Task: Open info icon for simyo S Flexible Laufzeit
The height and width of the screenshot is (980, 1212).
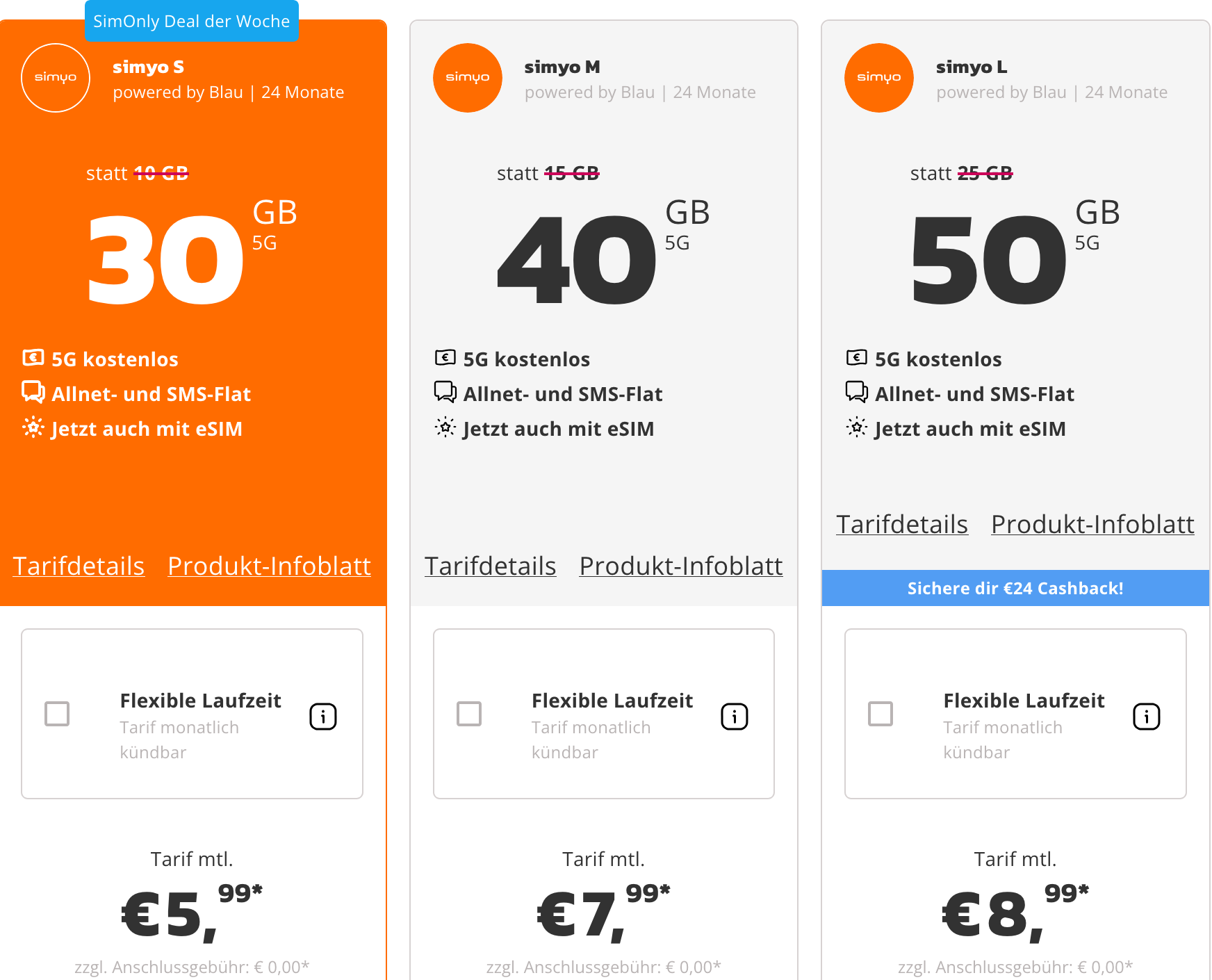Action: click(323, 717)
